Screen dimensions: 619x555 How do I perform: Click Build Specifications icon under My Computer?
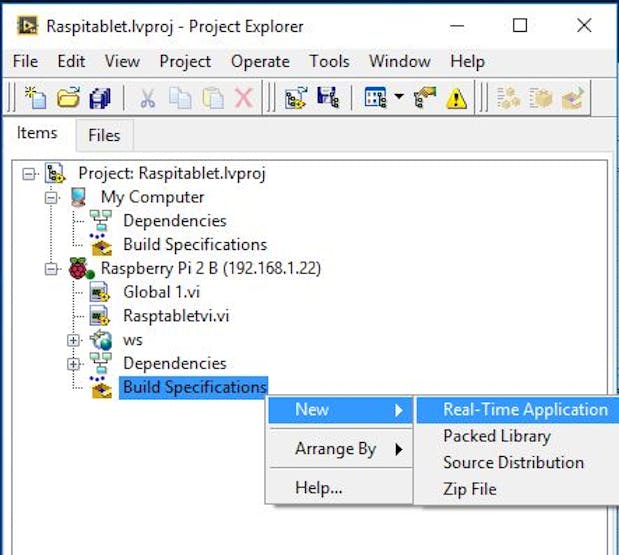tap(101, 244)
